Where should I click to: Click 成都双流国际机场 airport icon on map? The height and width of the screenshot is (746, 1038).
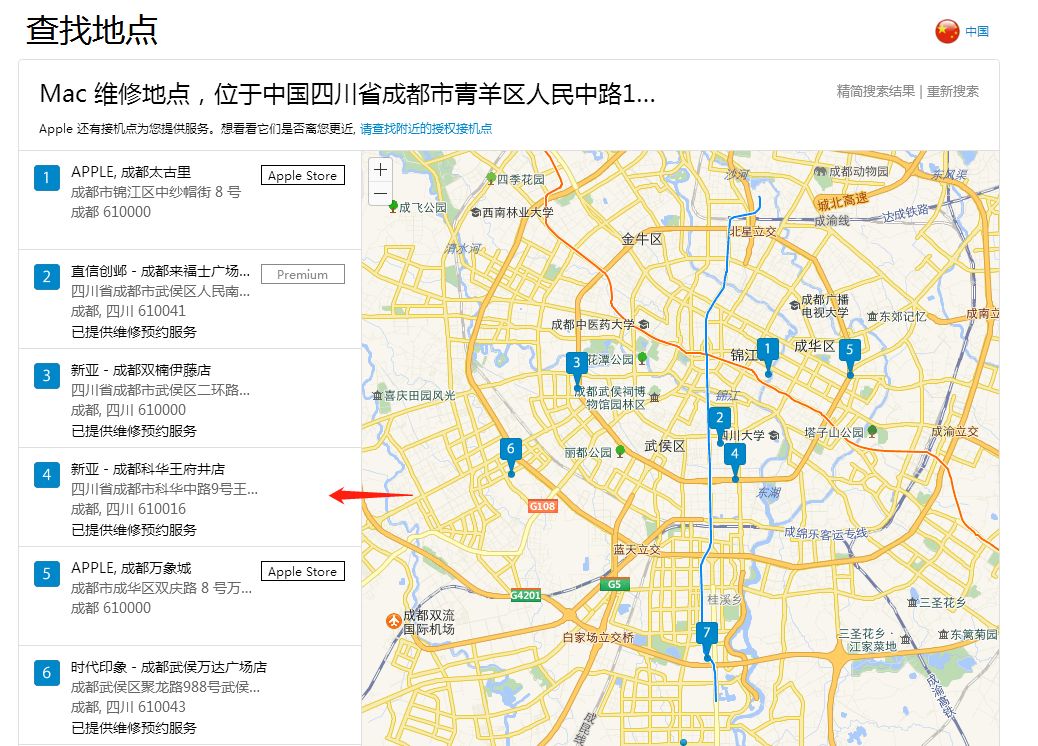[x=394, y=621]
